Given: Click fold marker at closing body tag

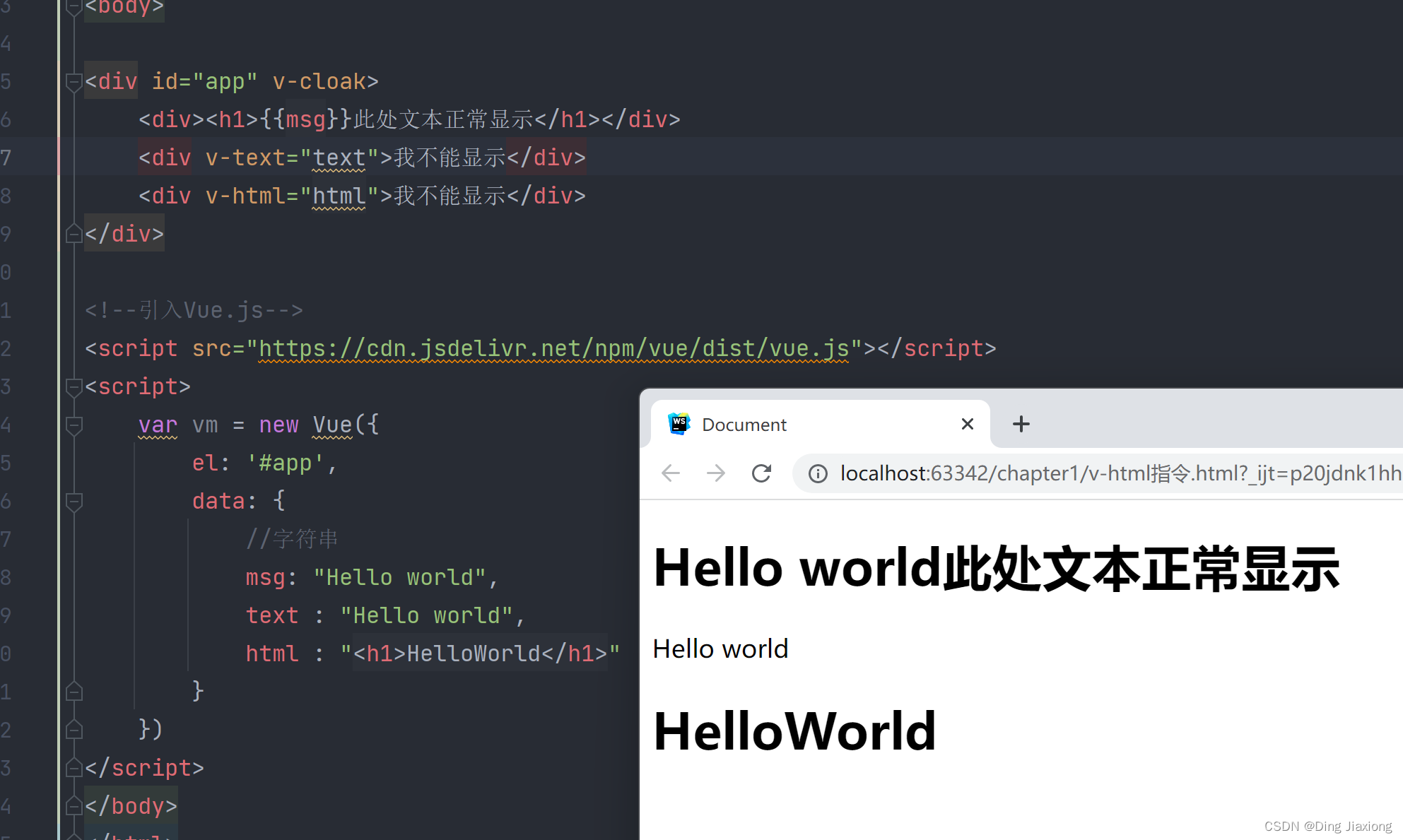Looking at the screenshot, I should [74, 806].
